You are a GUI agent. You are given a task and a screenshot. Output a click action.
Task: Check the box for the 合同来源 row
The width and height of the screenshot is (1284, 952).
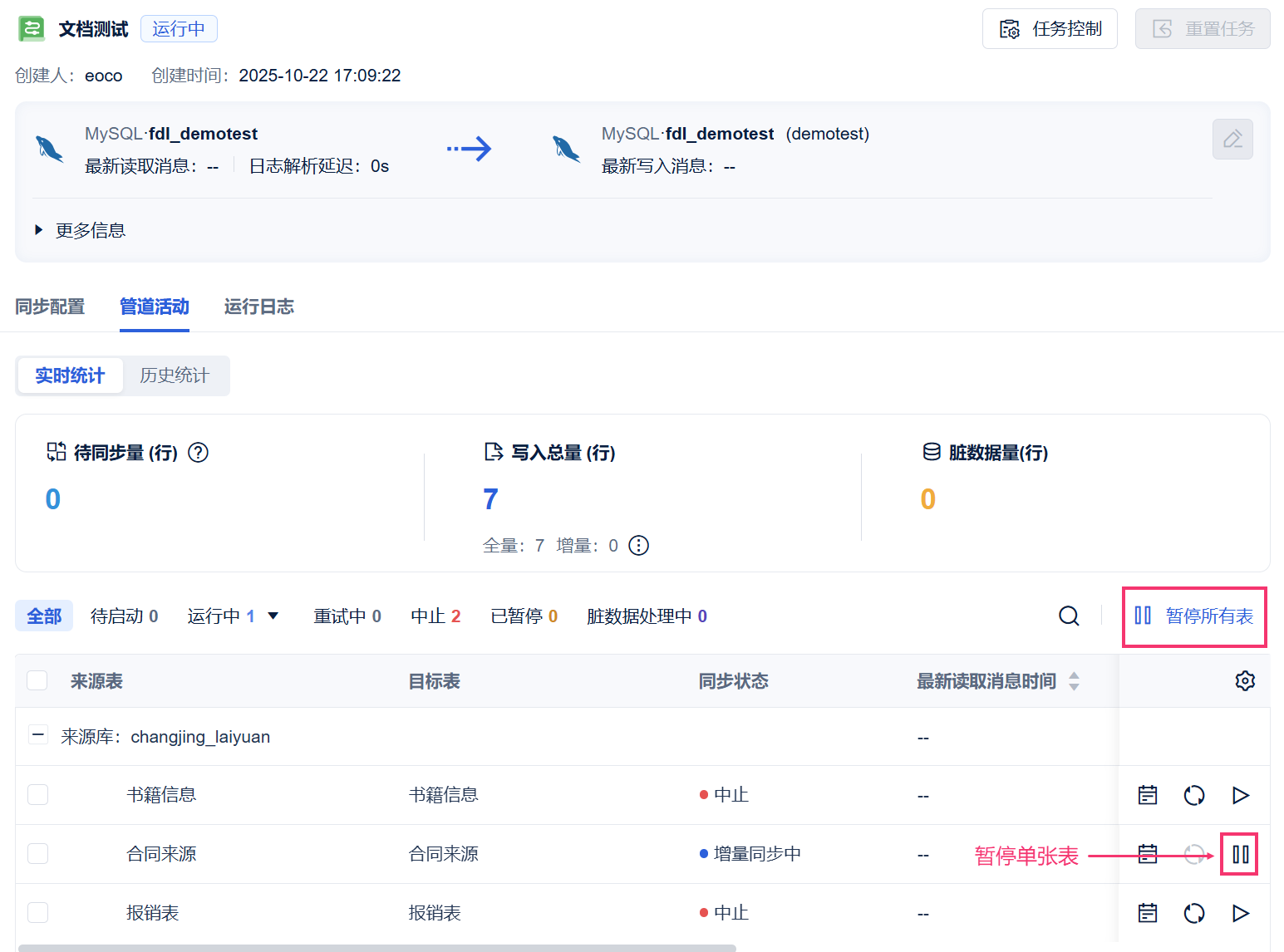point(37,853)
